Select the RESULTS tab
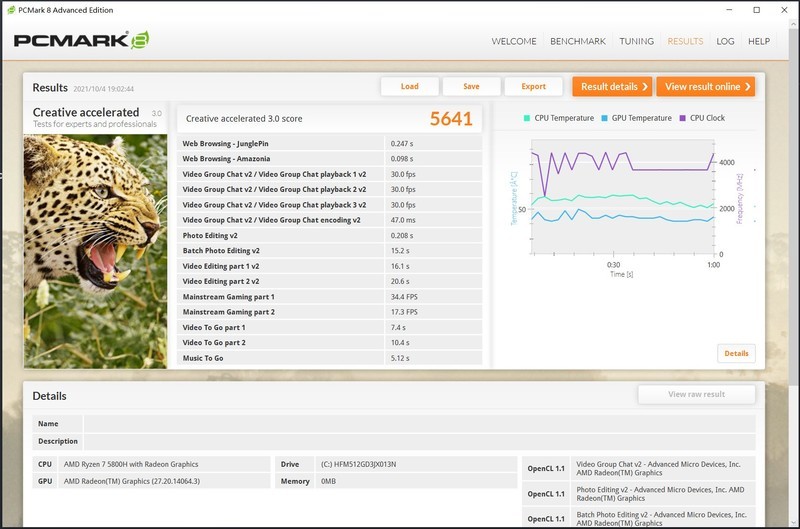 coord(685,41)
